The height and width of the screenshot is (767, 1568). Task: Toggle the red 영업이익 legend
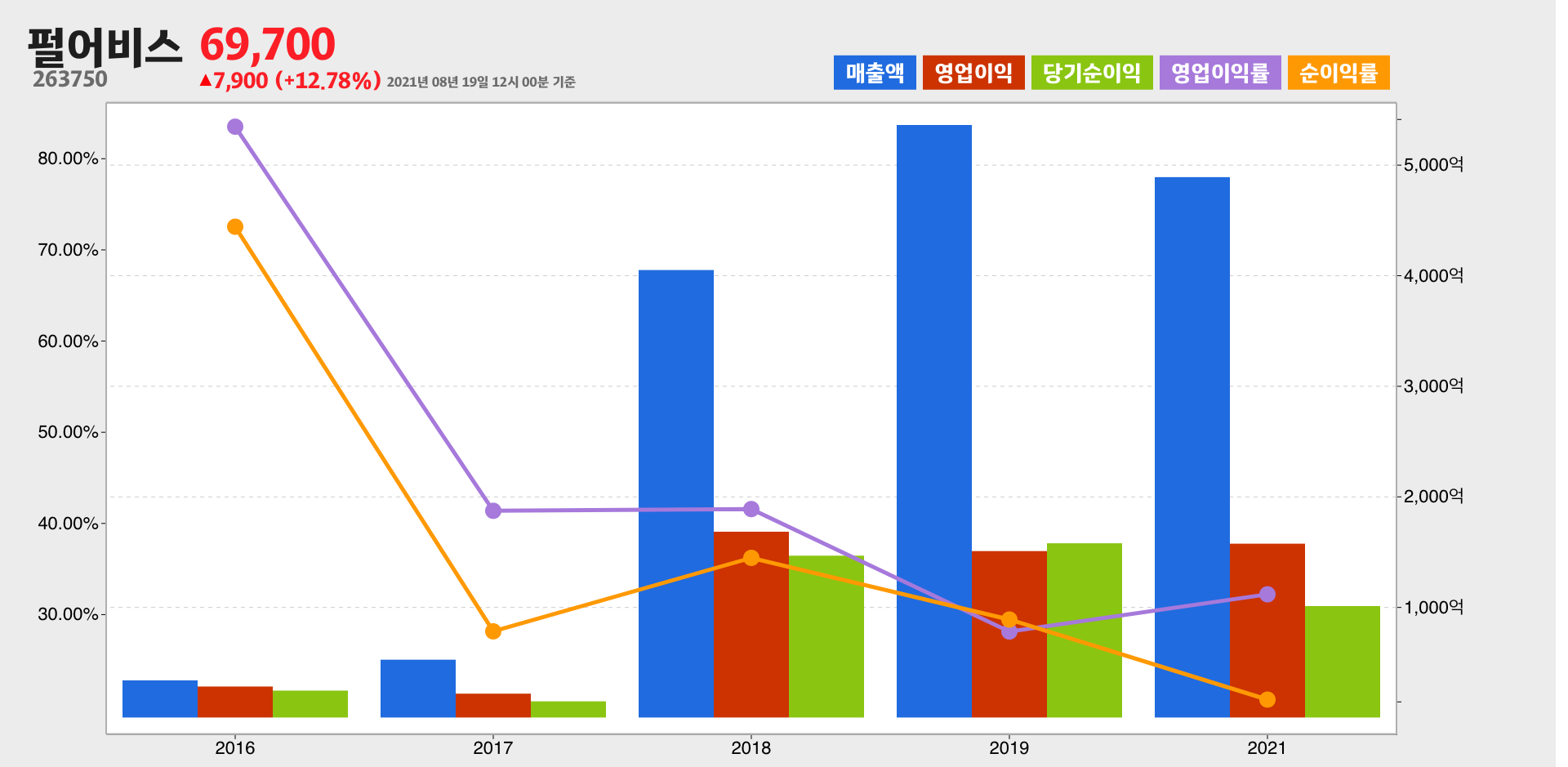pos(973,73)
